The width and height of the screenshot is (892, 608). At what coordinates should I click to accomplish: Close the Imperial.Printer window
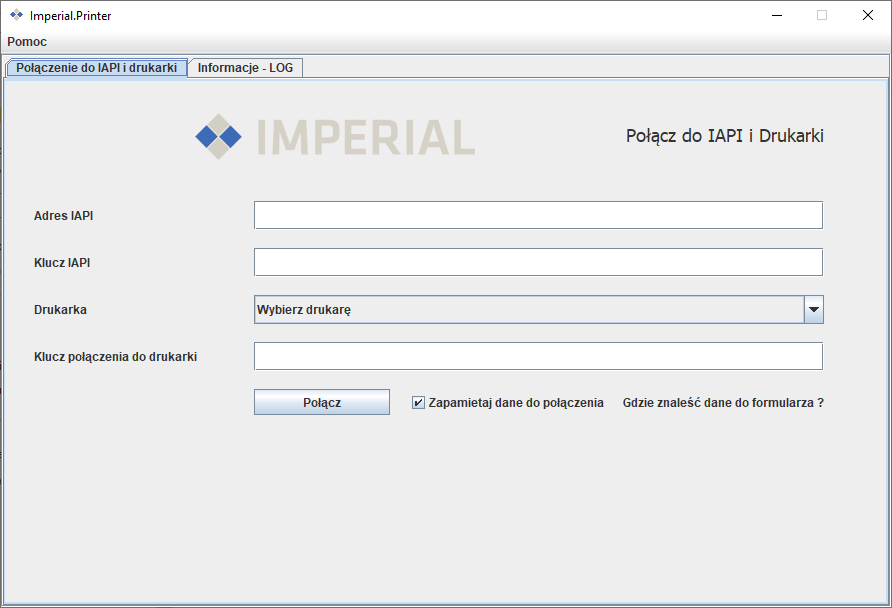[868, 15]
